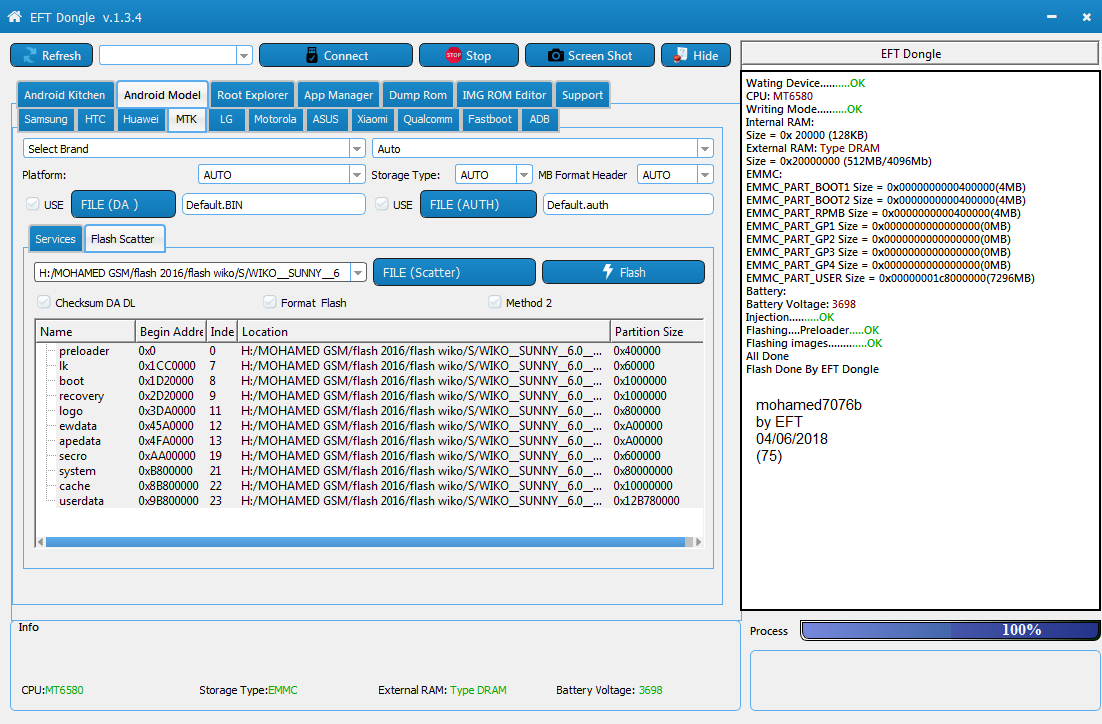Image resolution: width=1102 pixels, height=724 pixels.
Task: Select the LG tab
Action: (226, 119)
